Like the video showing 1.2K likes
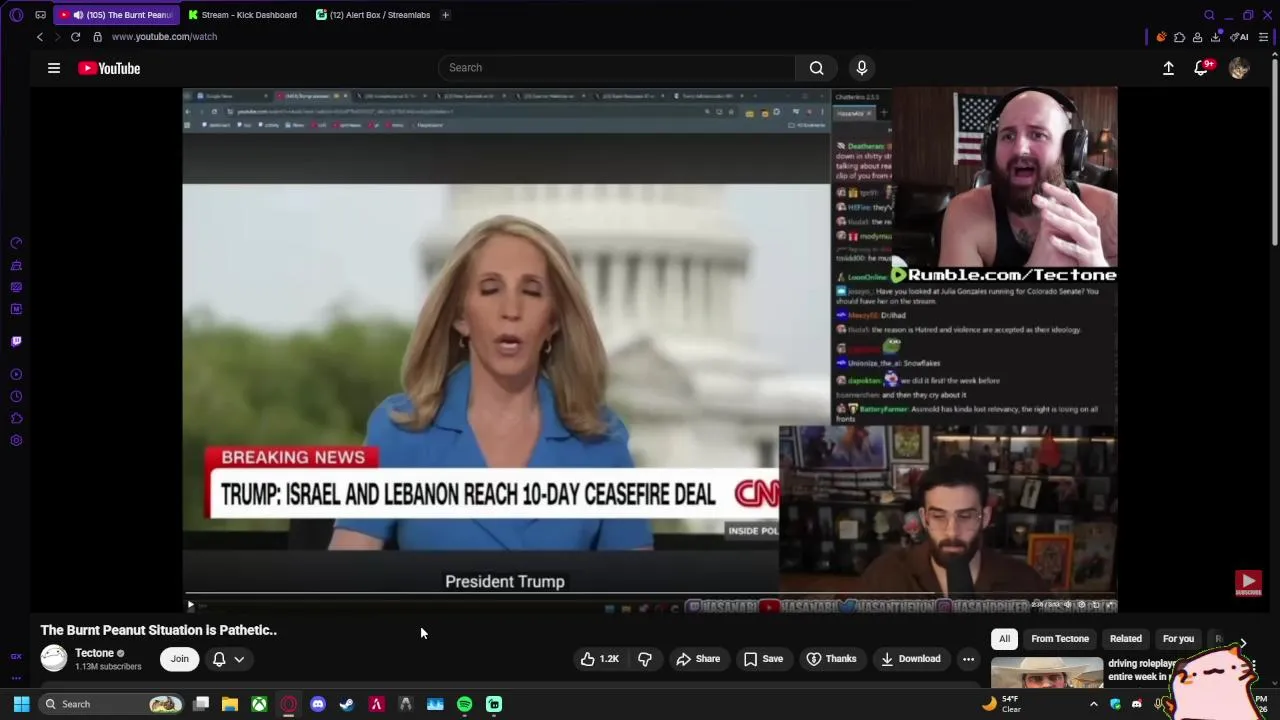 pyautogui.click(x=599, y=659)
